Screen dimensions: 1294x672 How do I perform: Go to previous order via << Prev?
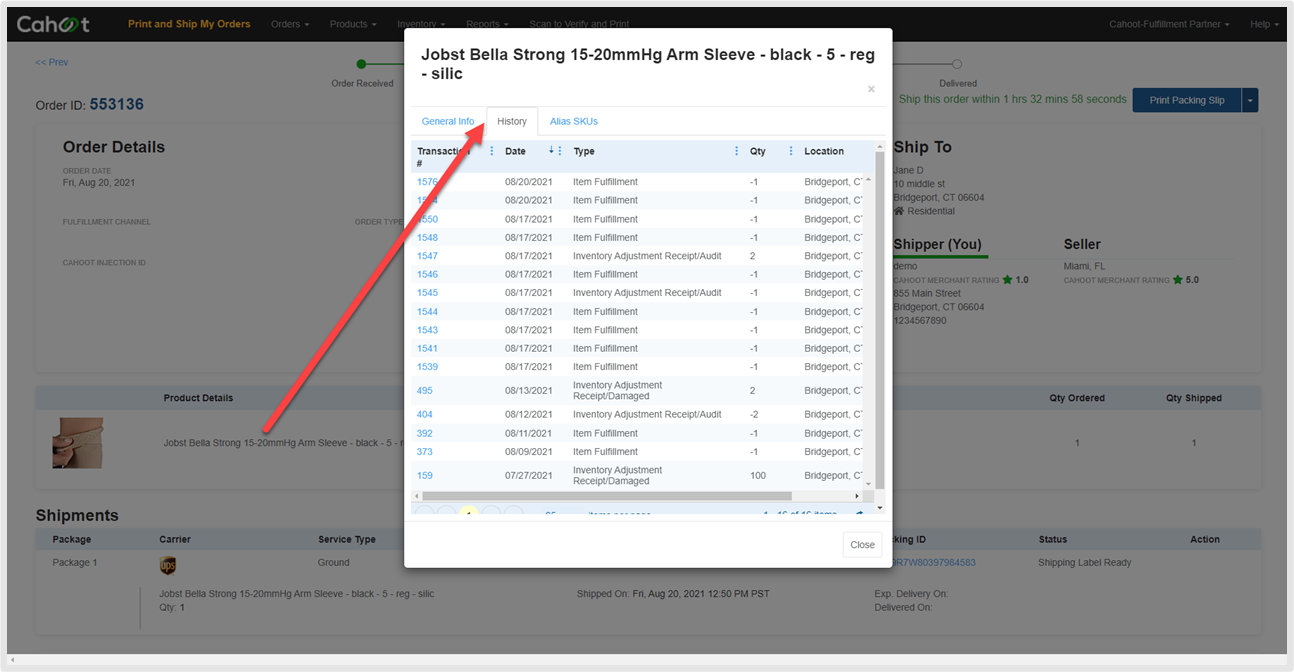tap(52, 62)
